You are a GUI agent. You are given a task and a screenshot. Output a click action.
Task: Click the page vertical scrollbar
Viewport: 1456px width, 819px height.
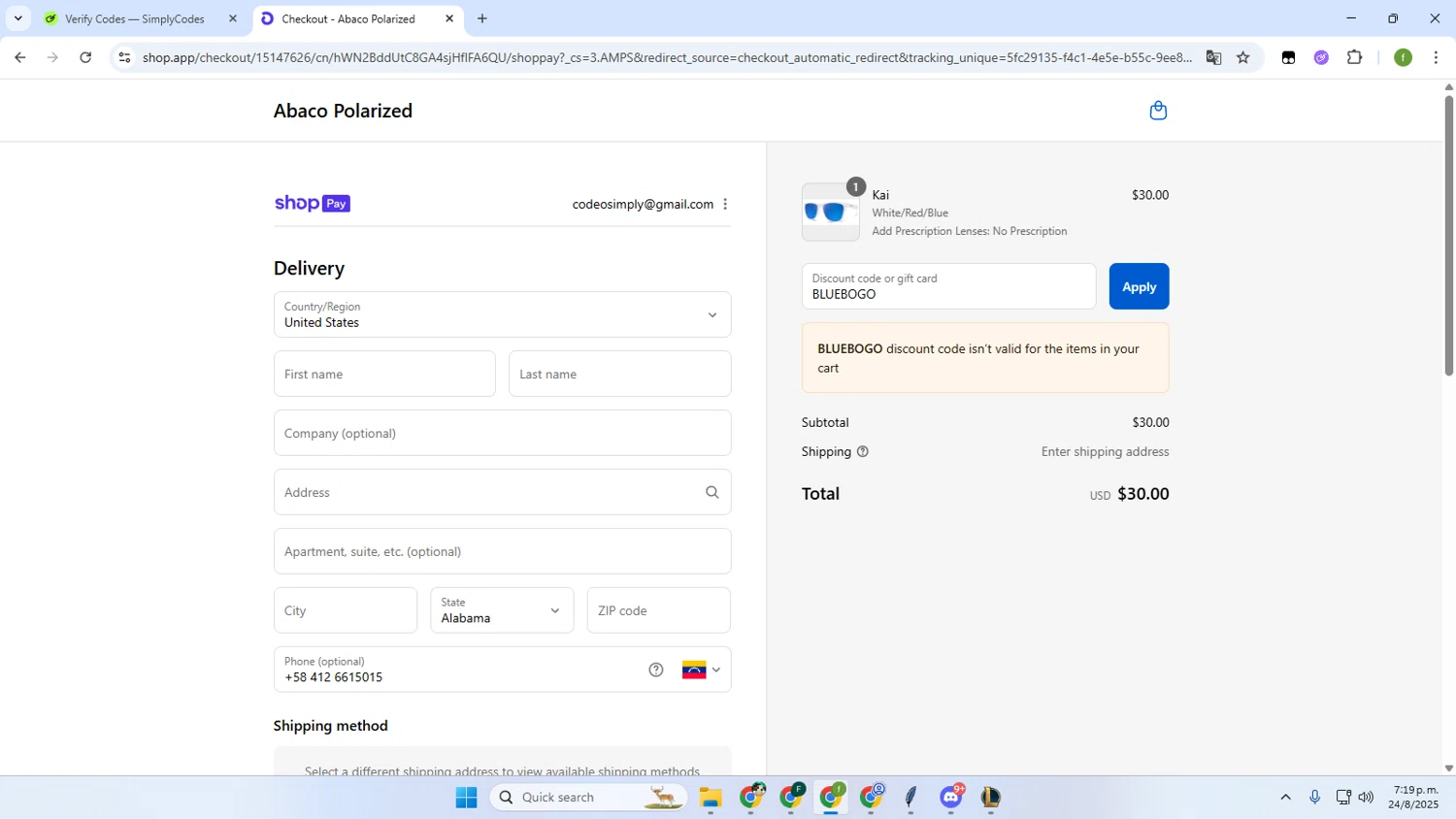(1448, 236)
